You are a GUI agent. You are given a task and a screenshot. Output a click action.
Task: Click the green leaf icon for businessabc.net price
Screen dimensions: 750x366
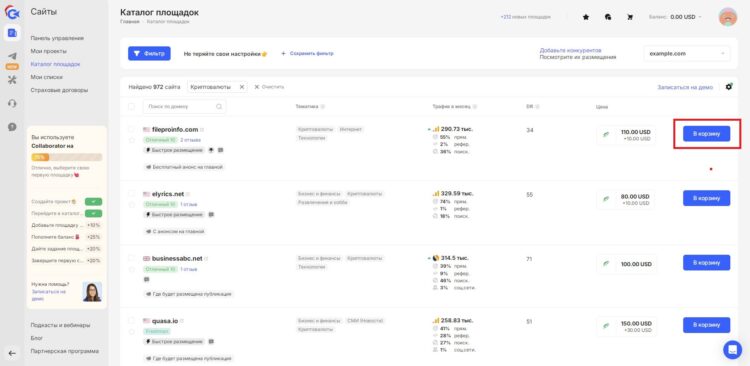pyautogui.click(x=606, y=264)
